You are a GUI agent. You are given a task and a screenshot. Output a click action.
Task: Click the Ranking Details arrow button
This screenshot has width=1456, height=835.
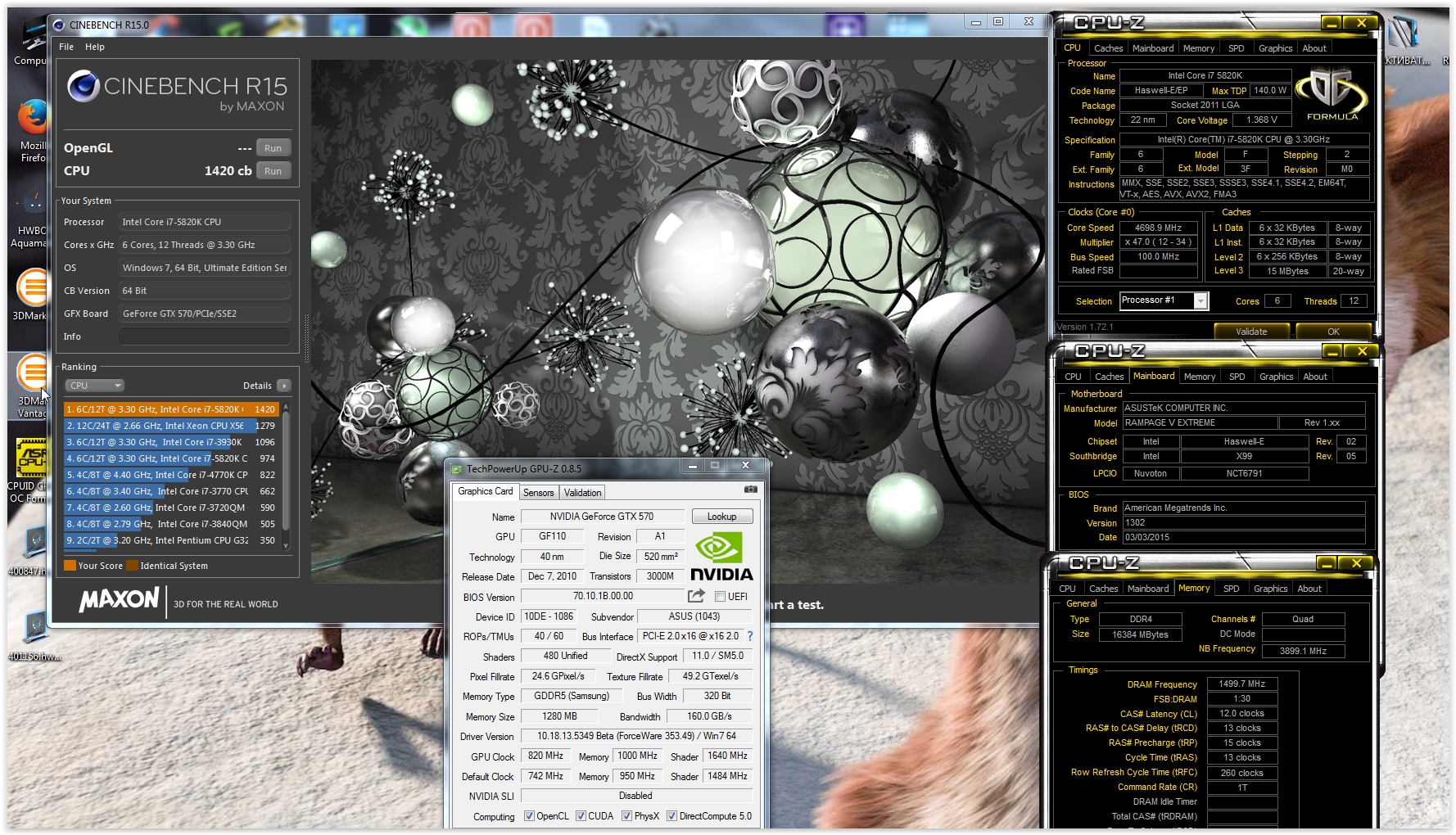(x=283, y=386)
